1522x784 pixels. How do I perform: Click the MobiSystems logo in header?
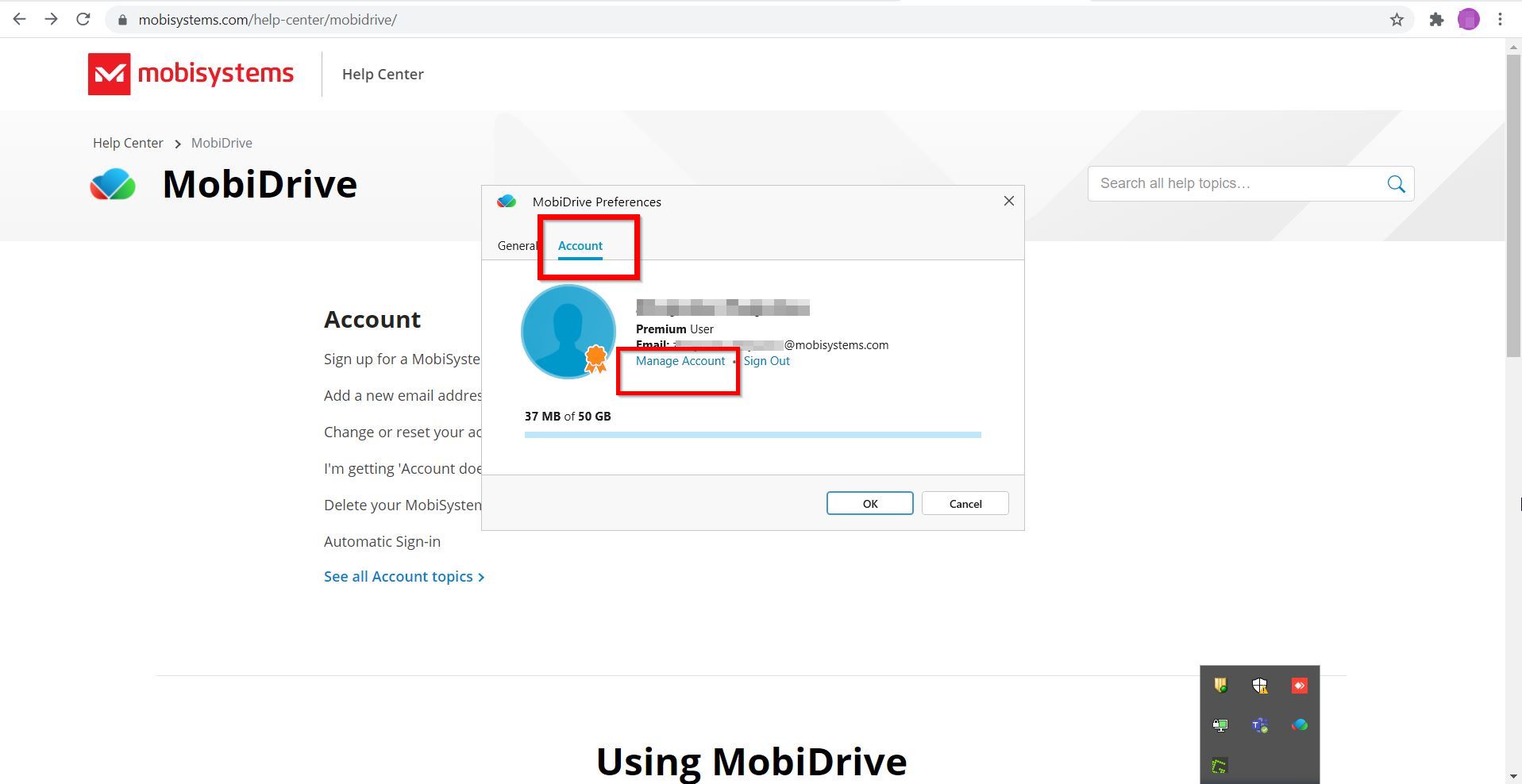[191, 74]
